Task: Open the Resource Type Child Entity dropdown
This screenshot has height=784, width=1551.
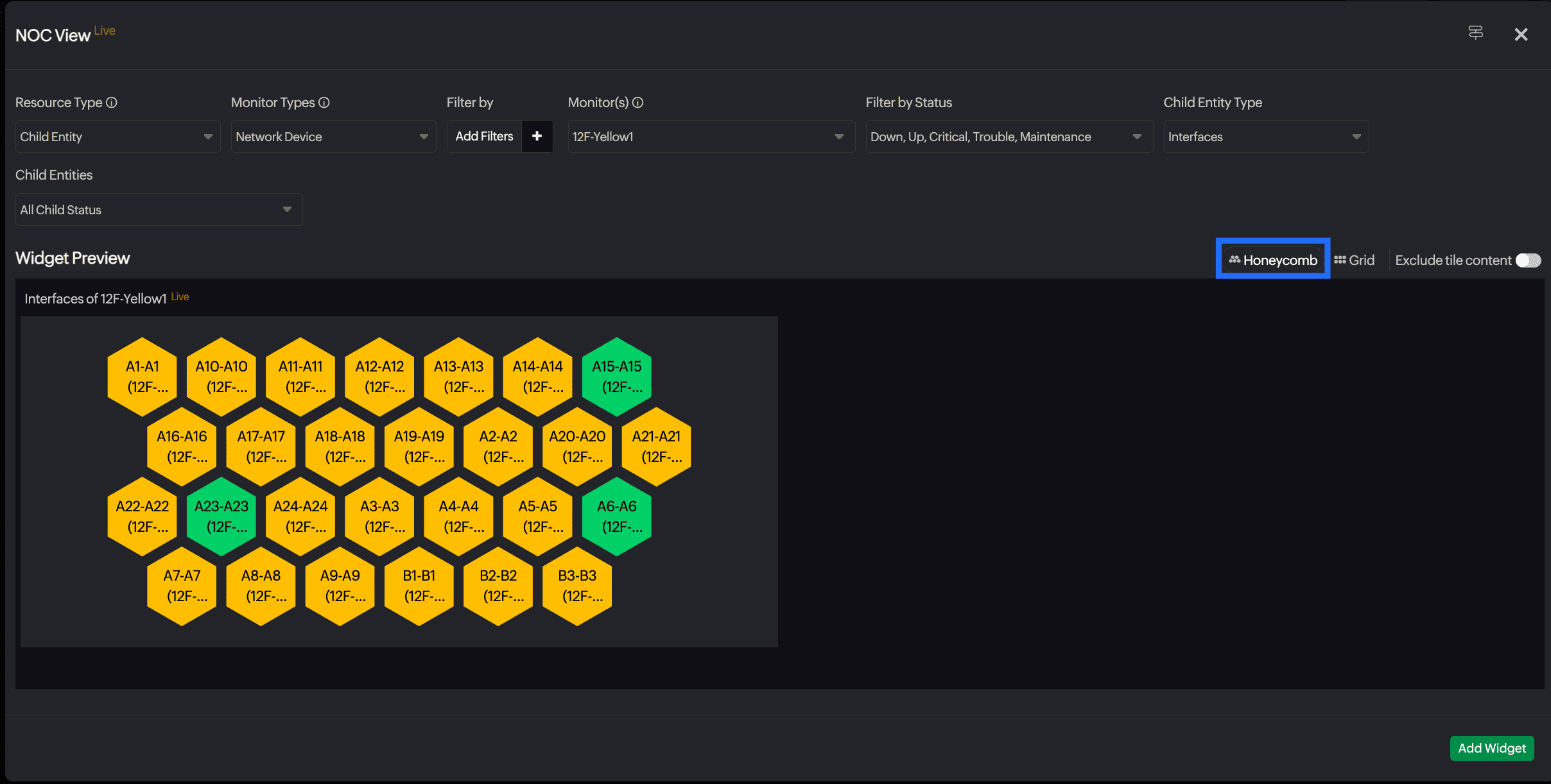Action: [117, 137]
